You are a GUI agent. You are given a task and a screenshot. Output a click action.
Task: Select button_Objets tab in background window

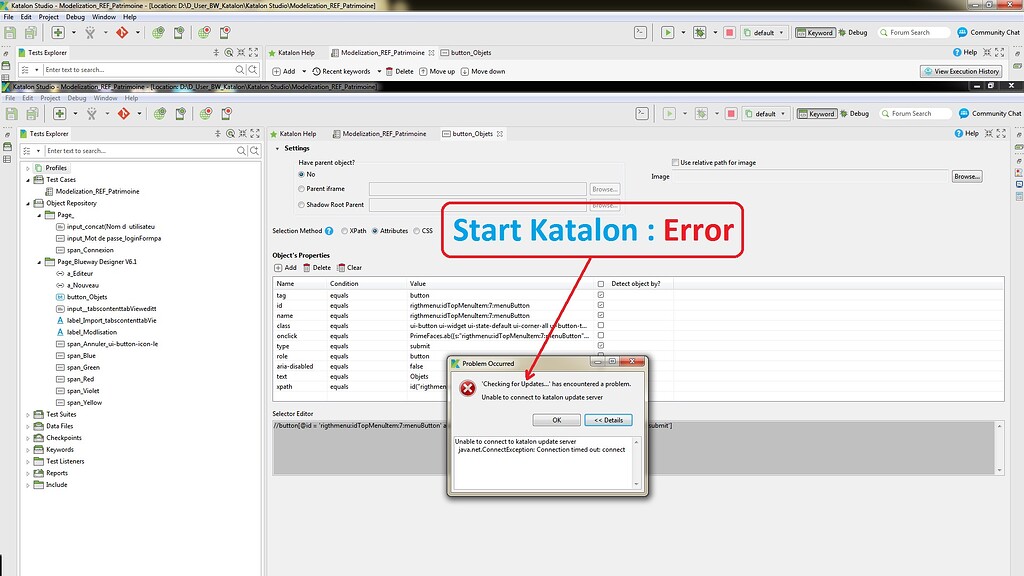tap(466, 53)
